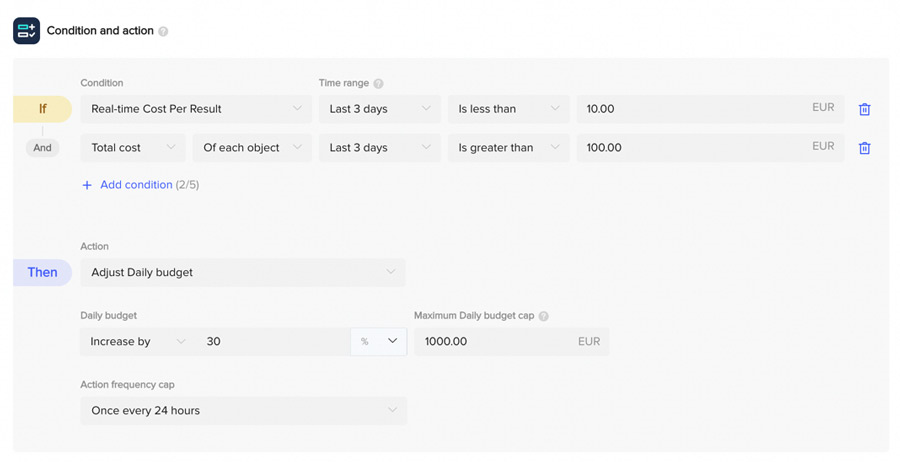900x462 pixels.
Task: Change the Is less than operator
Action: click(508, 109)
